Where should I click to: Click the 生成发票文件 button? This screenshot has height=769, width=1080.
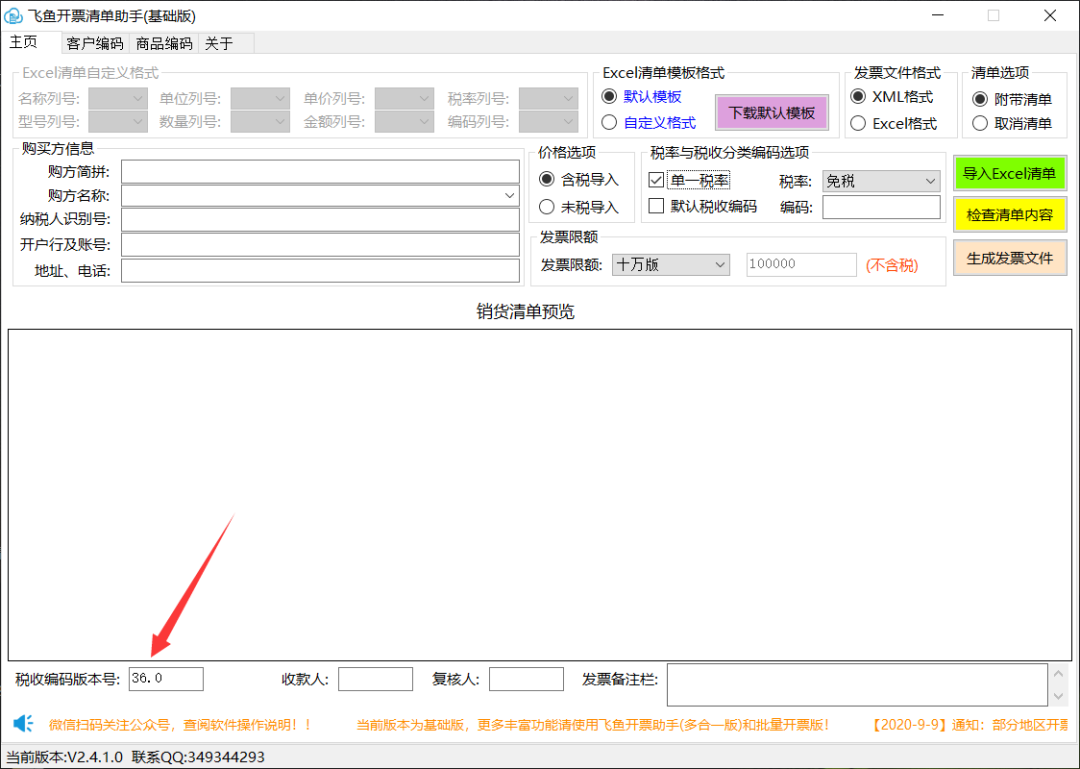point(1009,258)
